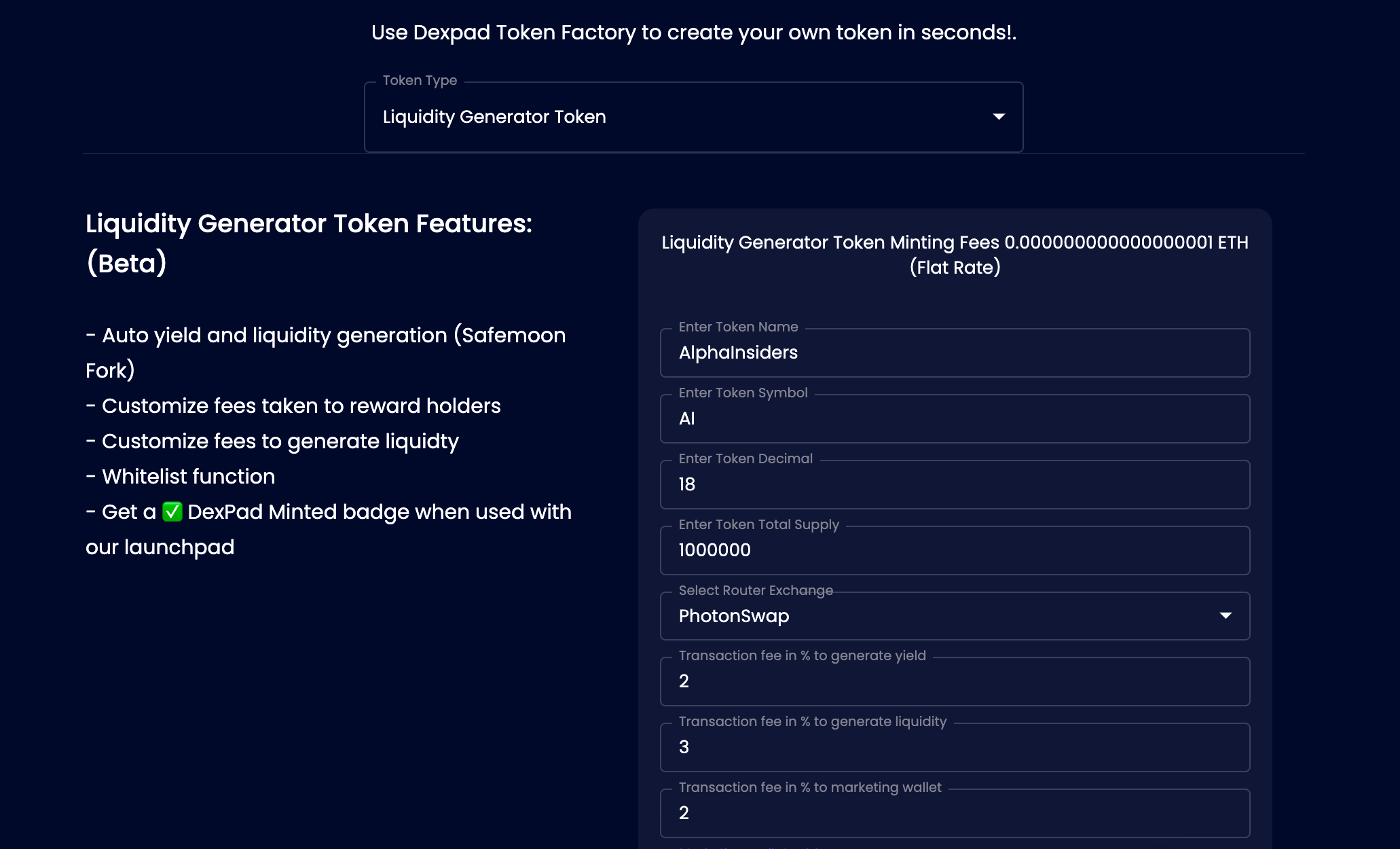Click the Select Router Exchange caret arrow
Screen dimensions: 1400x849
(x=1226, y=615)
